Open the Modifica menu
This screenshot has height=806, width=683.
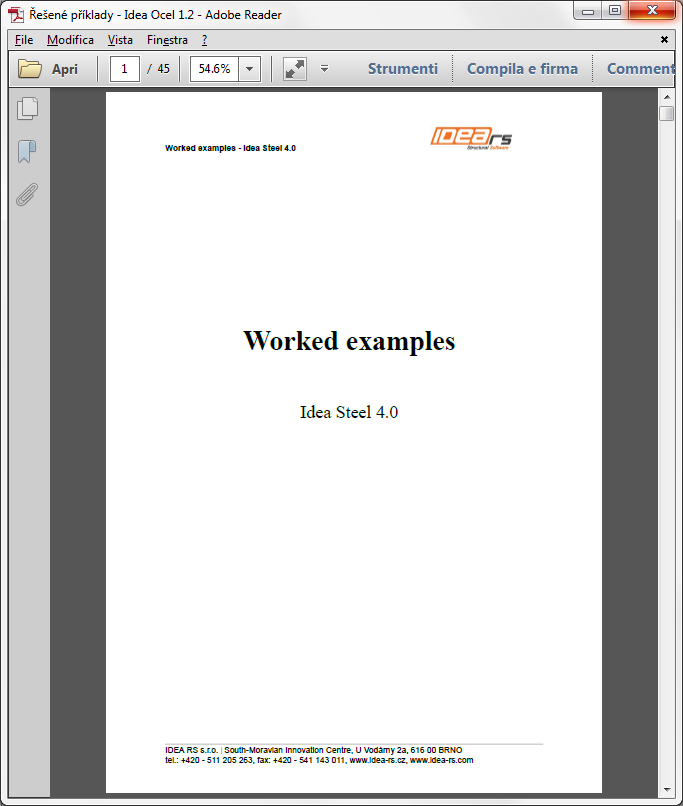[70, 40]
